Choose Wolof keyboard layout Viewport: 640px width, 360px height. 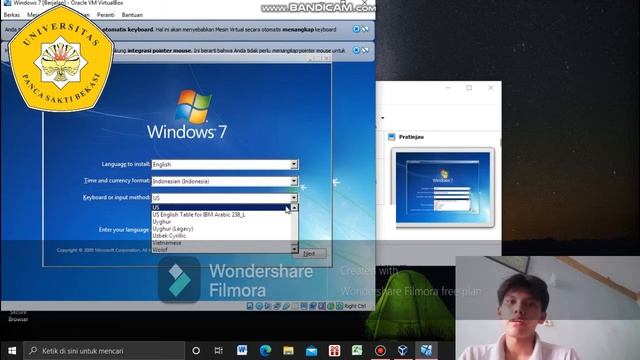coord(221,249)
